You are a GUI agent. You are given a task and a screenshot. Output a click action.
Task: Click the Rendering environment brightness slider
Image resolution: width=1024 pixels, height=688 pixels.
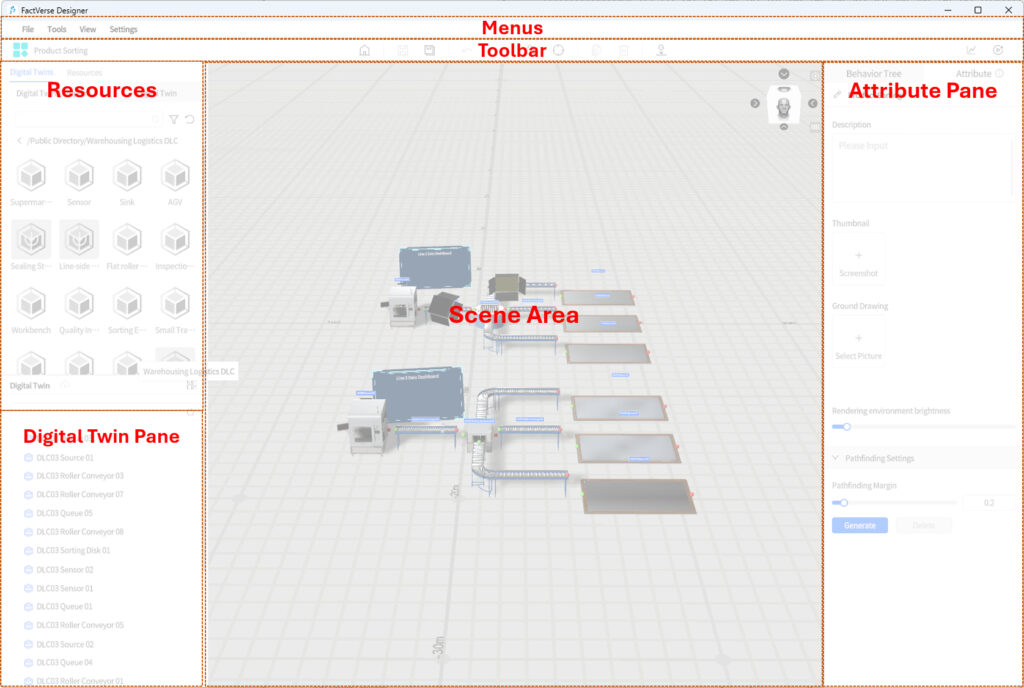(x=923, y=427)
